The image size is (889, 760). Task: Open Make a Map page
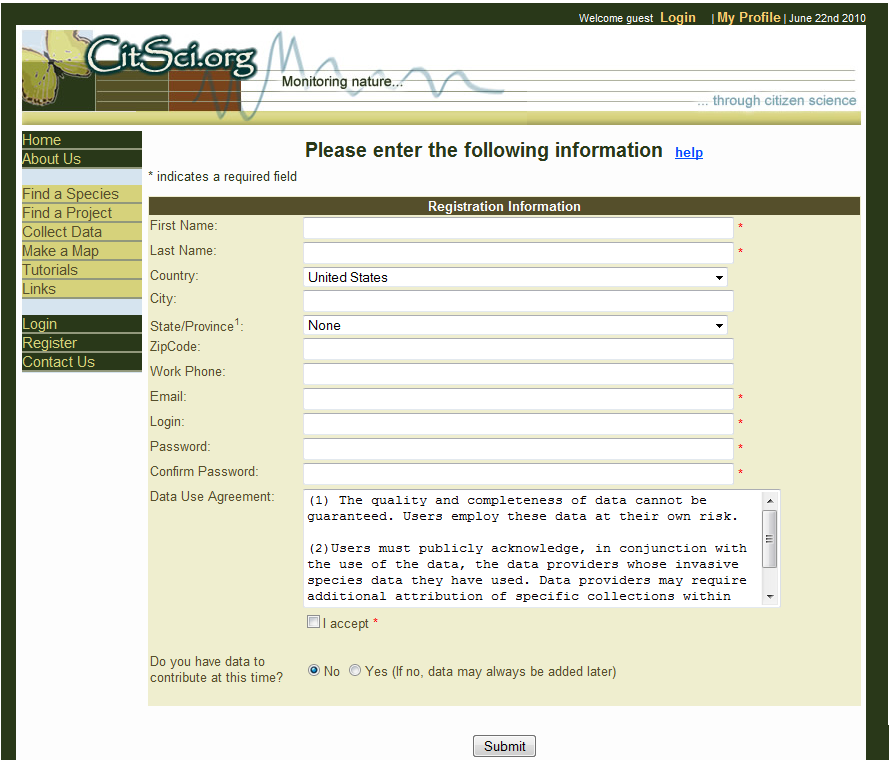(x=60, y=251)
